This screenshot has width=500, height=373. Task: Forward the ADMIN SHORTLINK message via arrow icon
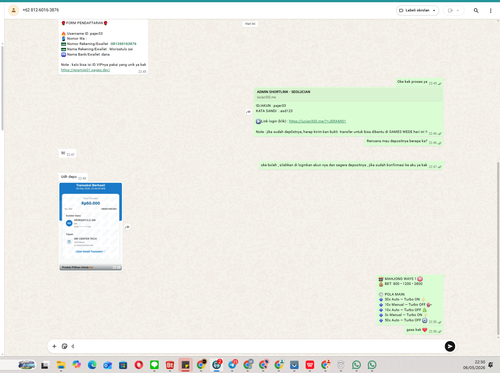(248, 112)
